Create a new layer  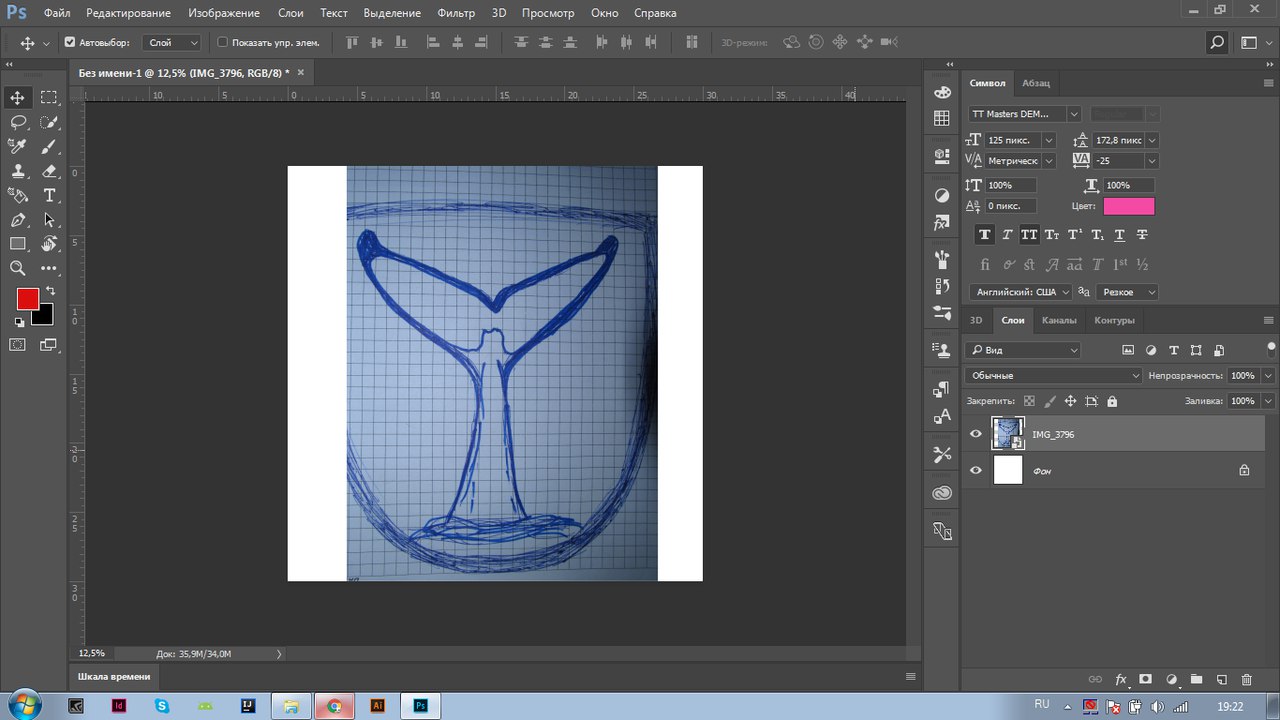pos(1221,679)
